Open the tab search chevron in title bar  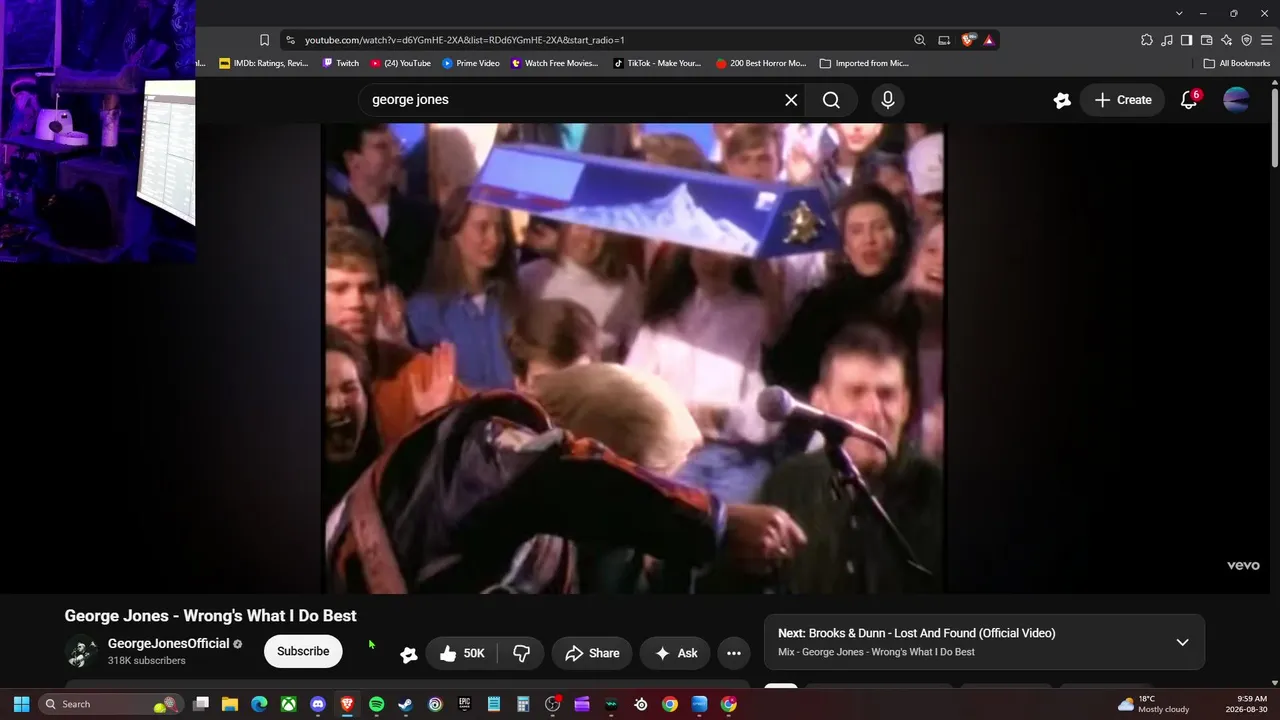[1180, 13]
